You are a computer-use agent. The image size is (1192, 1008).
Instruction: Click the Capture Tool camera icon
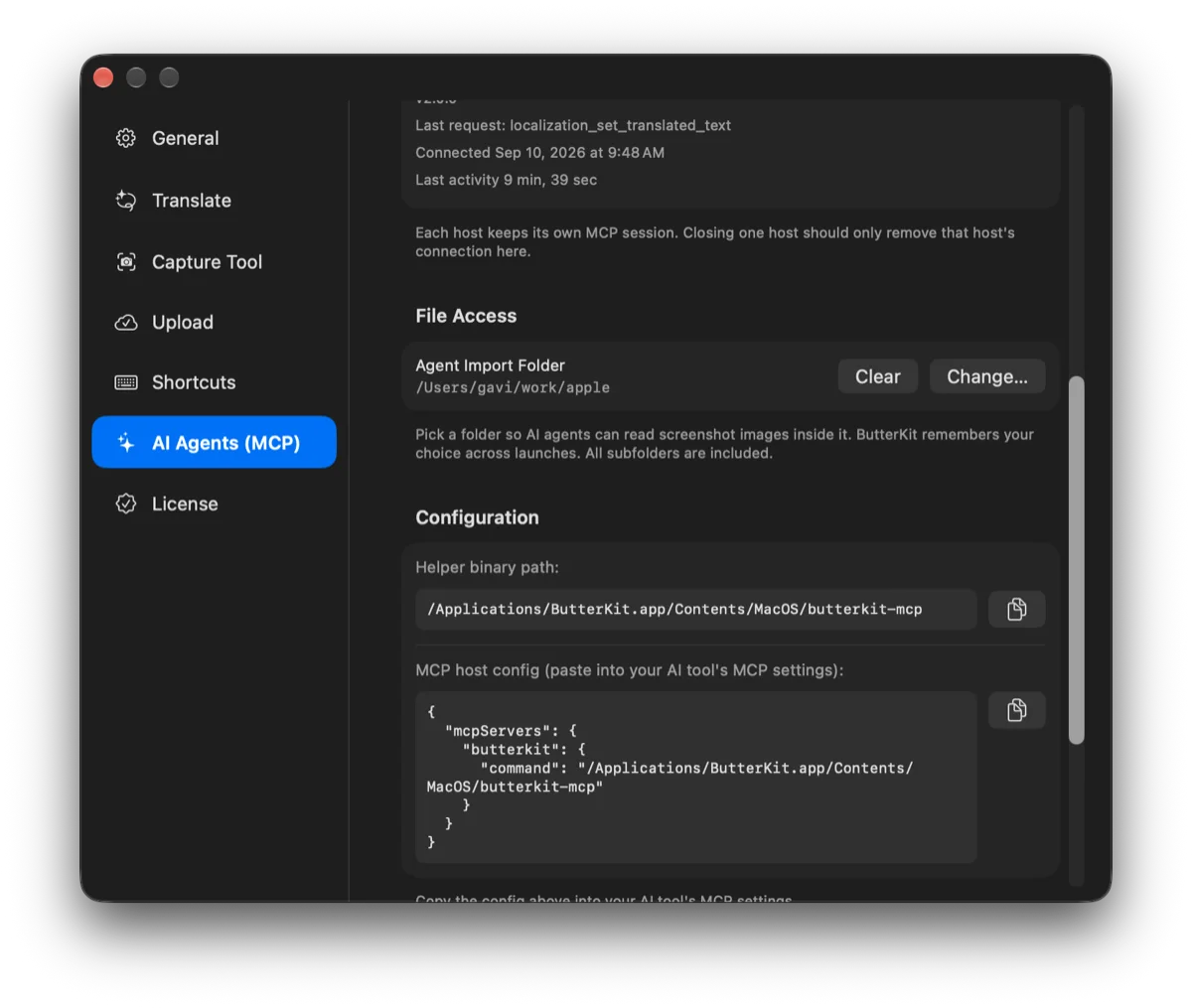(126, 262)
